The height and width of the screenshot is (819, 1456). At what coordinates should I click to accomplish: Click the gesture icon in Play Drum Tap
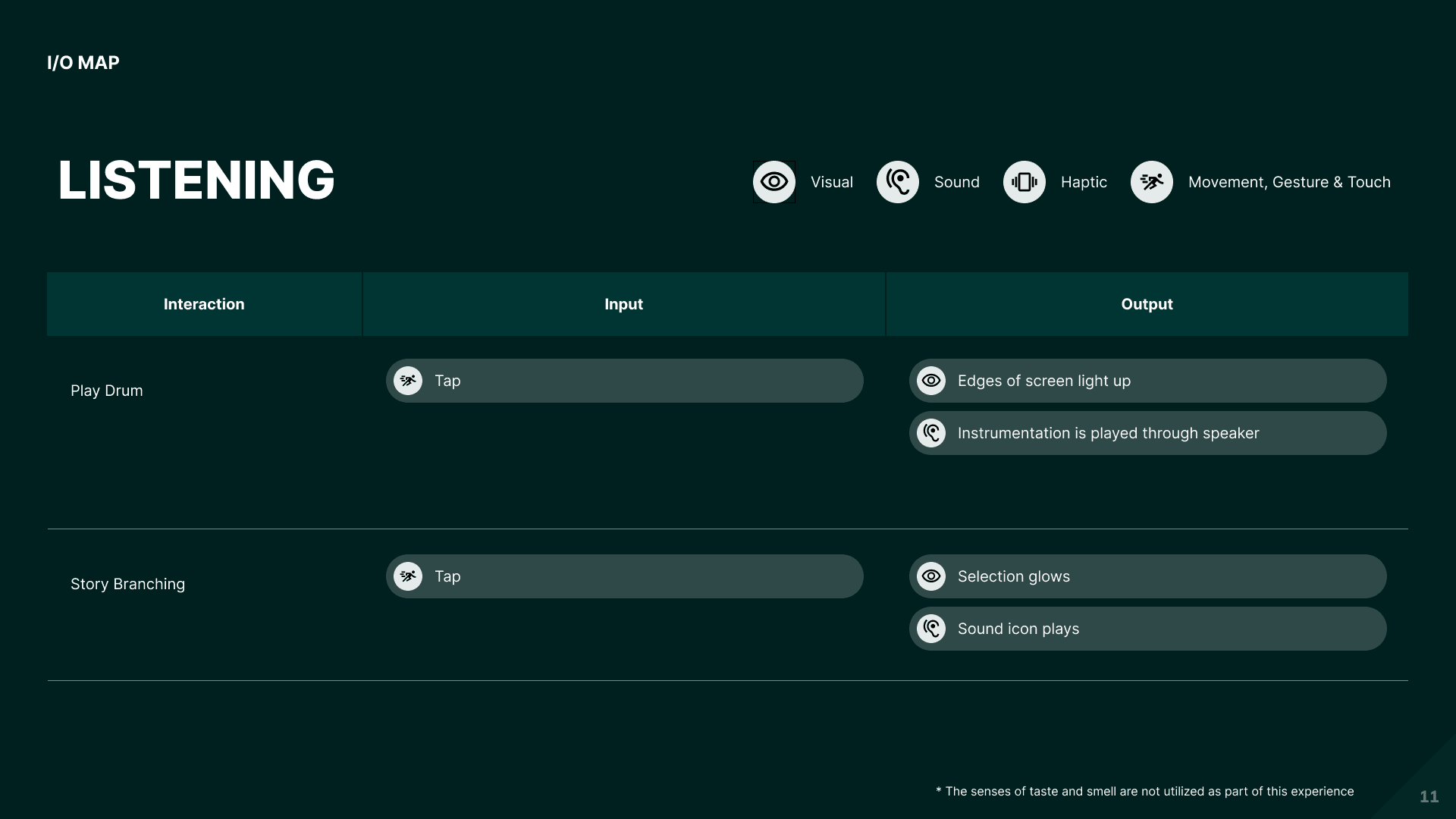[x=408, y=381]
